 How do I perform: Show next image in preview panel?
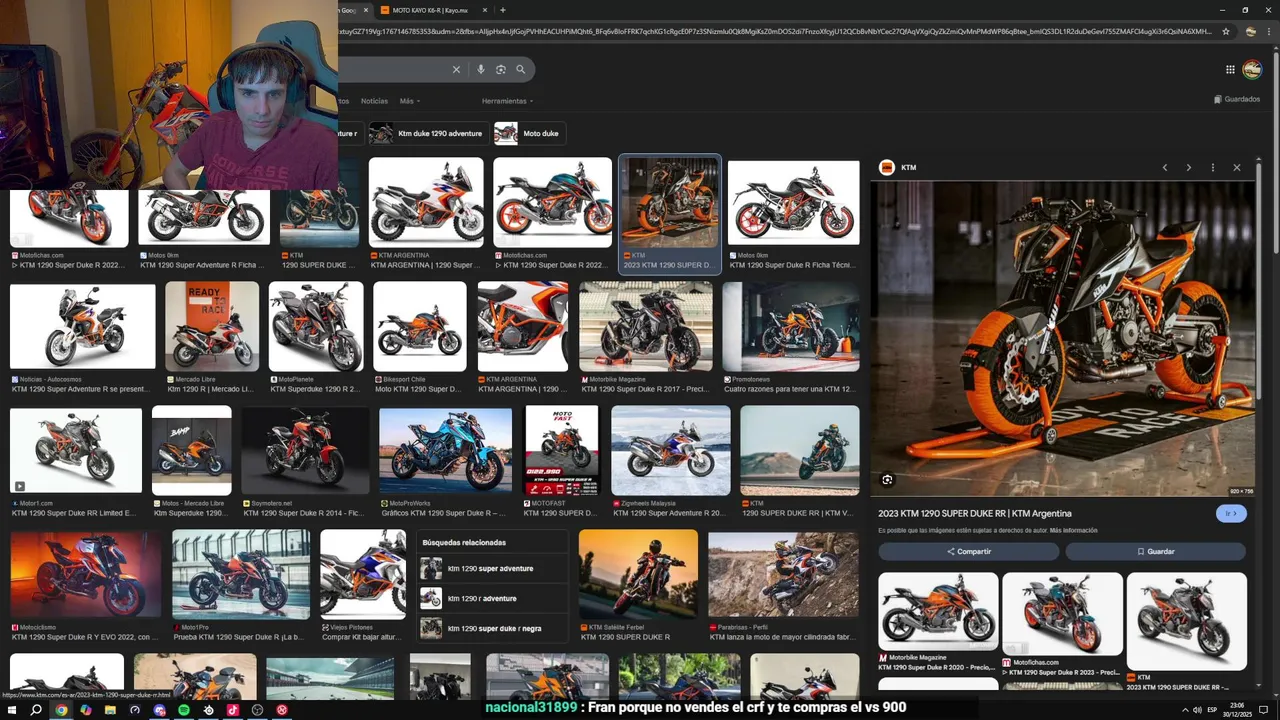click(1189, 168)
